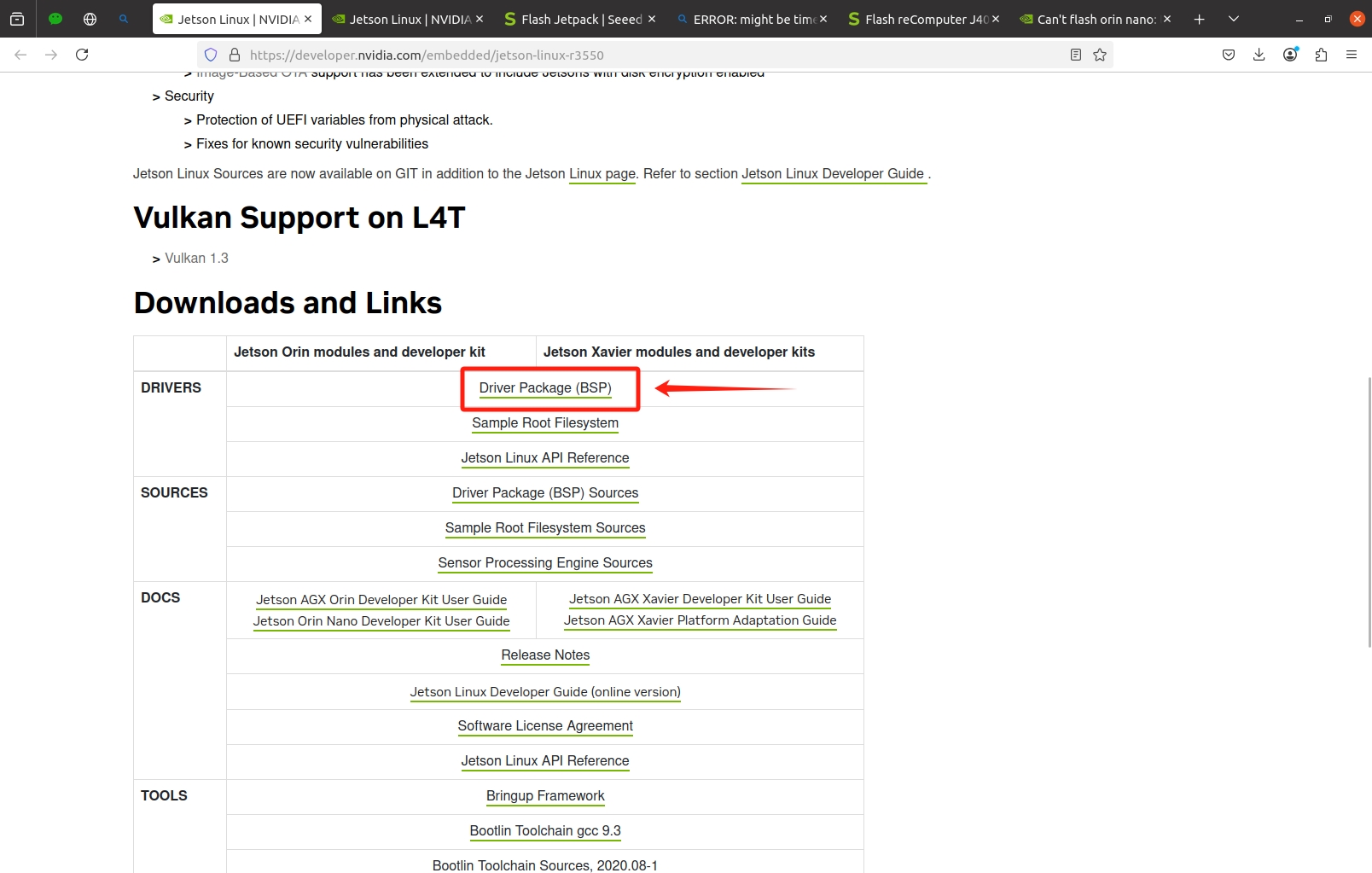Click the site security padlock icon
Viewport: 1372px width, 873px height.
(235, 55)
